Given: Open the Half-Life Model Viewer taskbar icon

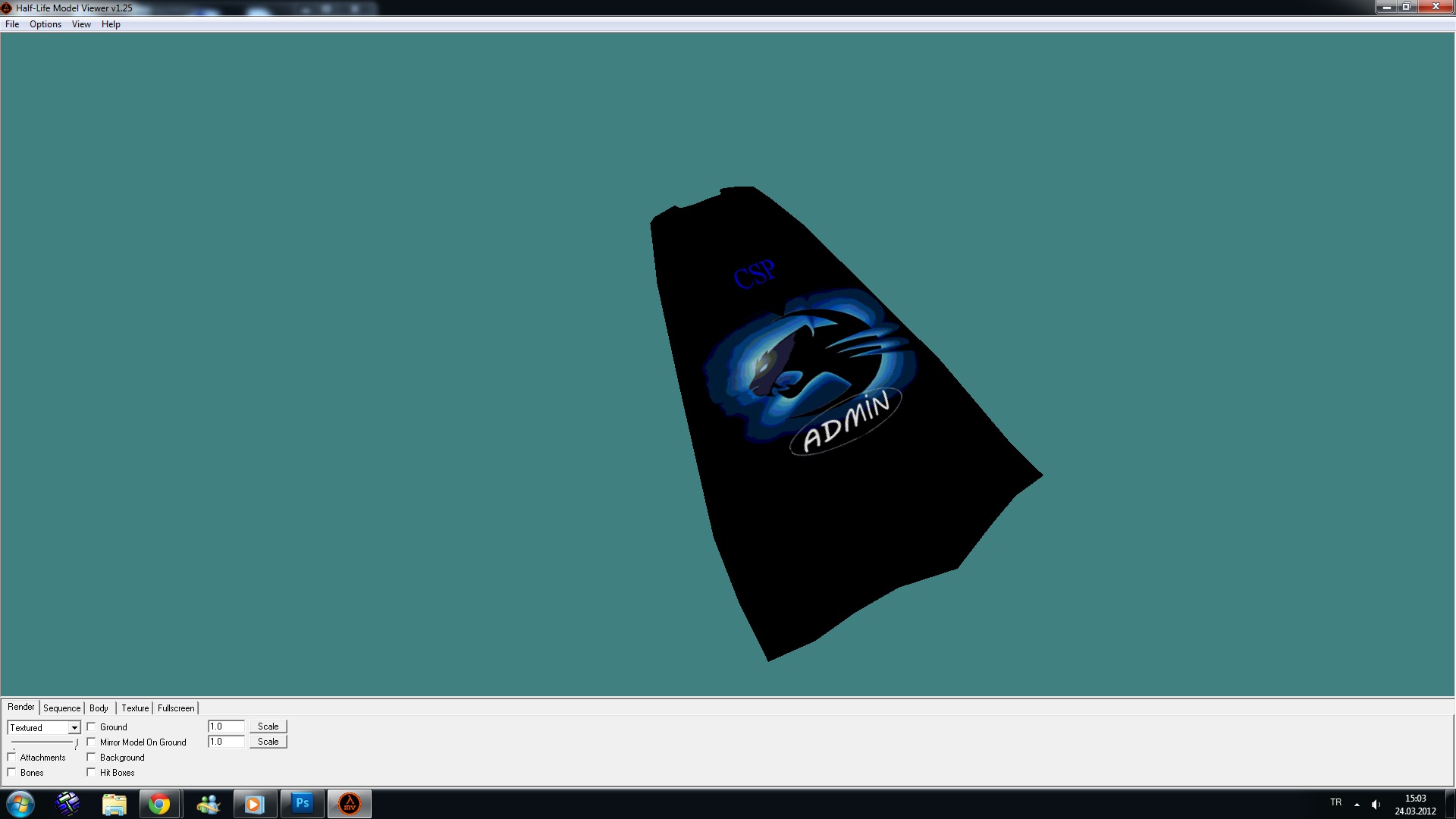Looking at the screenshot, I should click(x=350, y=804).
